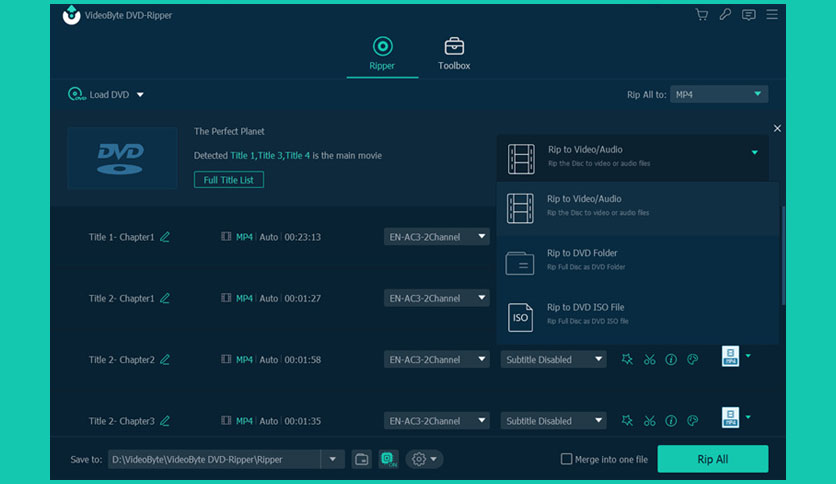Click the Title 1 link
This screenshot has height=484, width=836.
click(242, 155)
